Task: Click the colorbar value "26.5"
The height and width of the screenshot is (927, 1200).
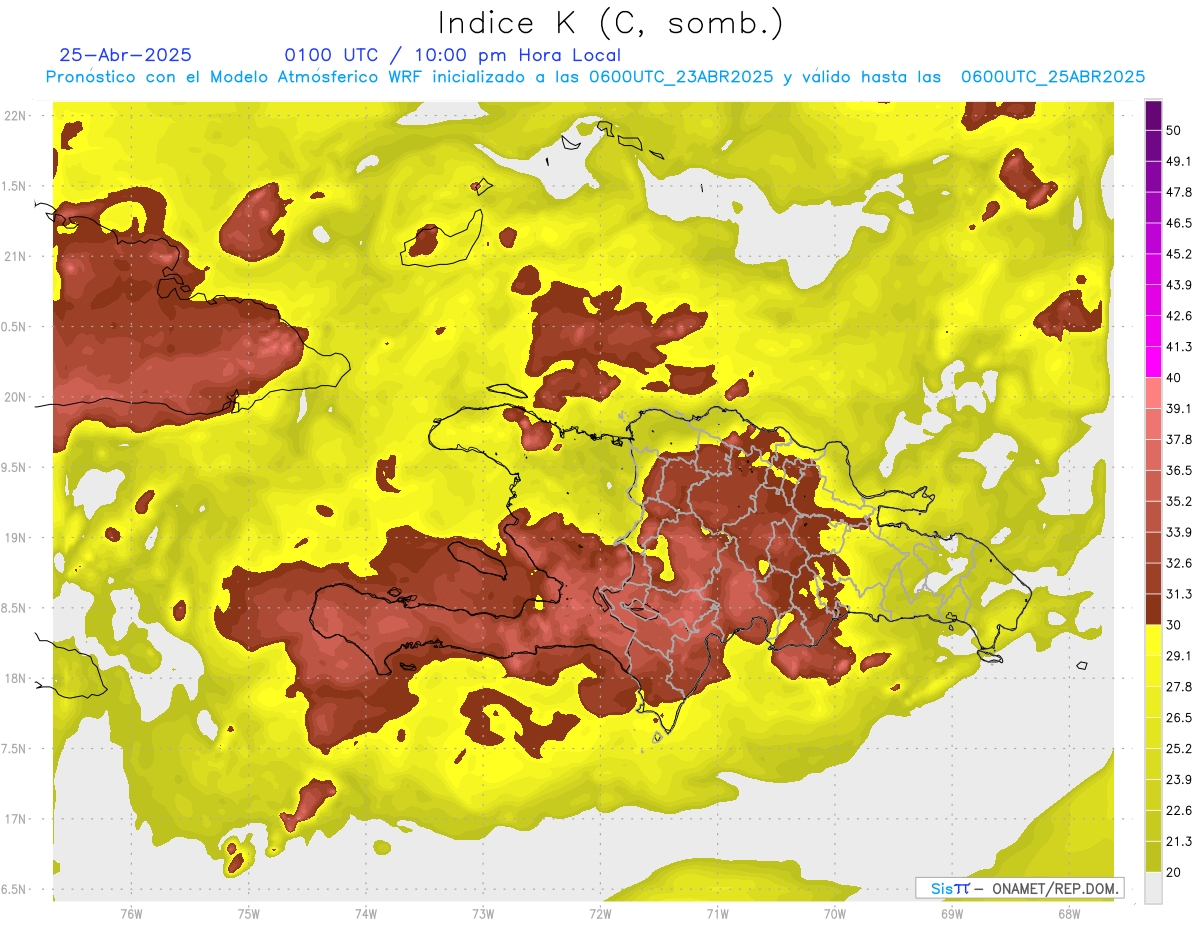Action: pos(1178,718)
